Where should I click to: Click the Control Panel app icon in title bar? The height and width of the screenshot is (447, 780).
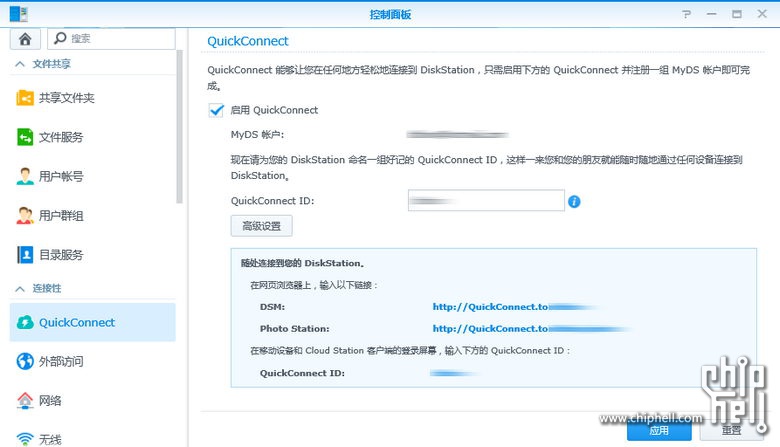coord(18,14)
